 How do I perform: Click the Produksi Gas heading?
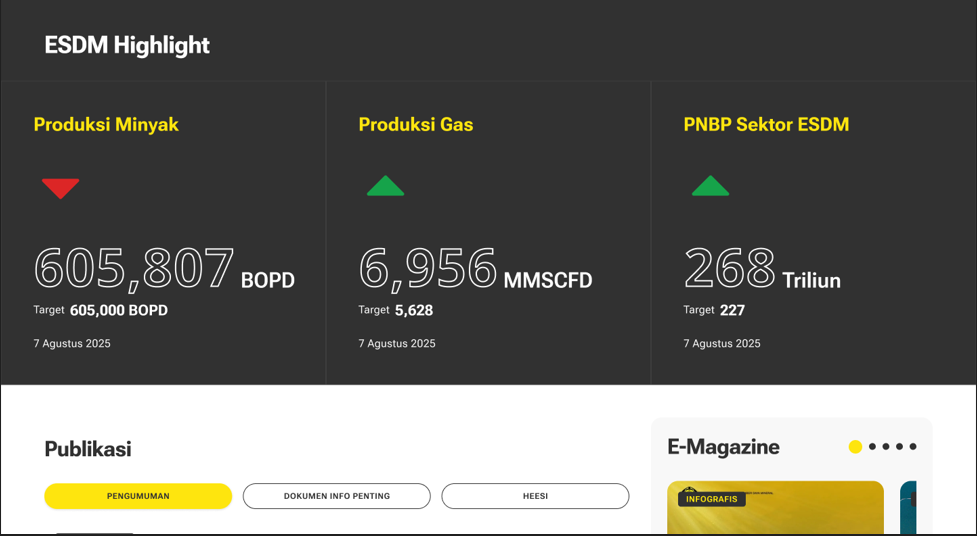pos(416,125)
